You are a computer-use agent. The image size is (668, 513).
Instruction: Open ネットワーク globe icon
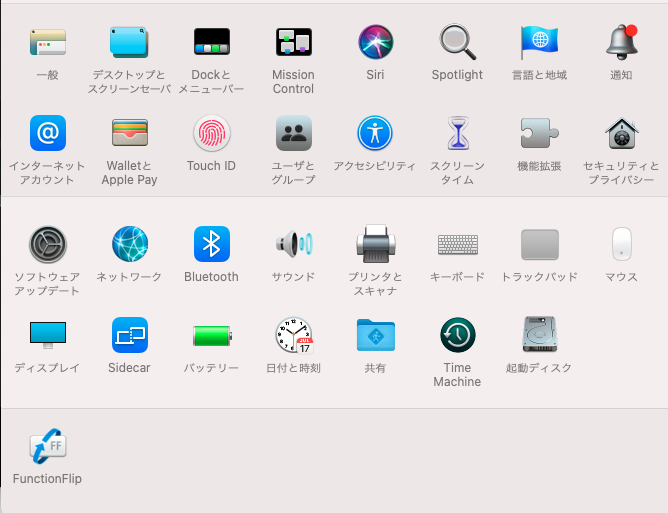point(130,244)
